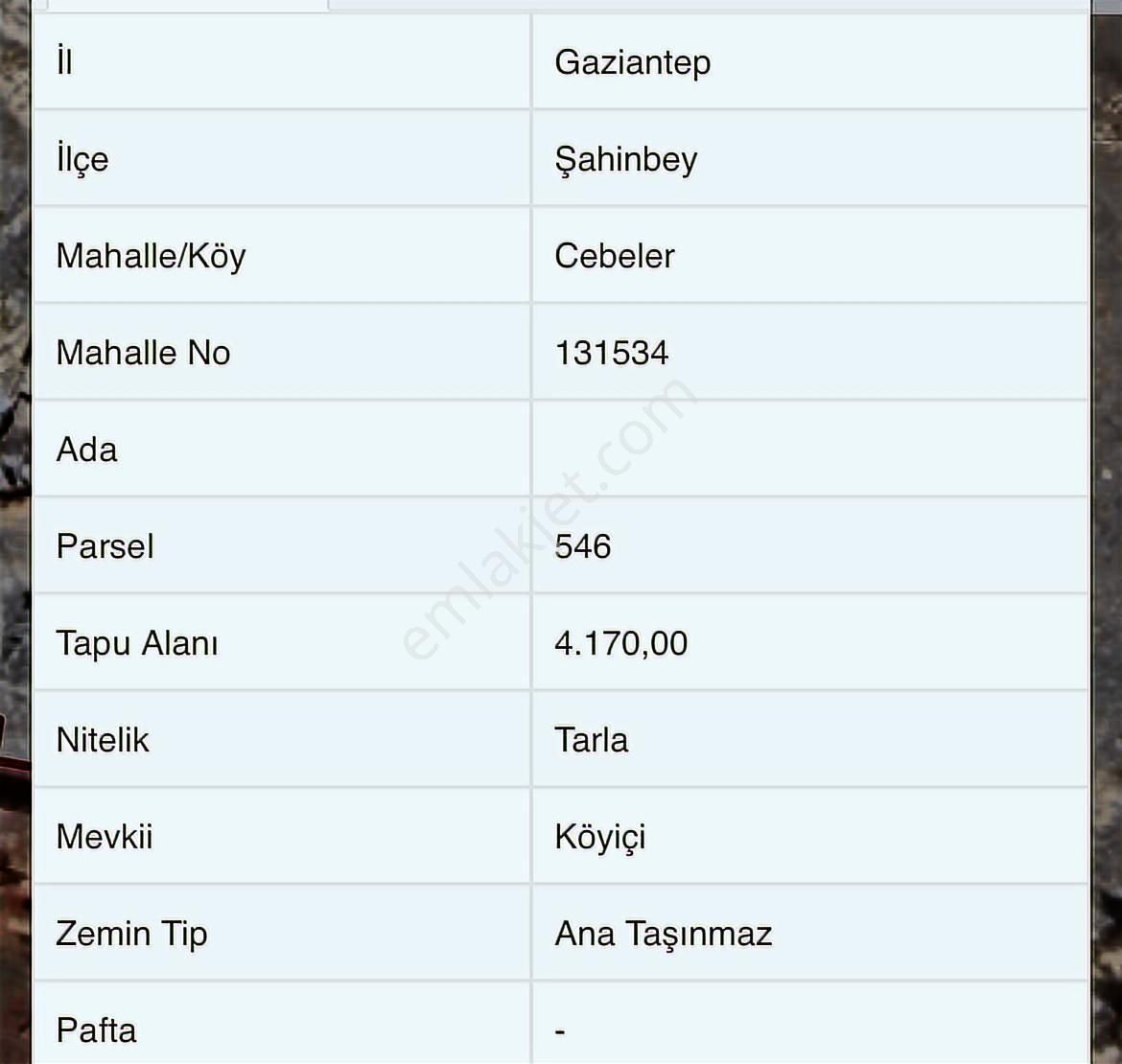Select the Mahalle No label

[144, 353]
